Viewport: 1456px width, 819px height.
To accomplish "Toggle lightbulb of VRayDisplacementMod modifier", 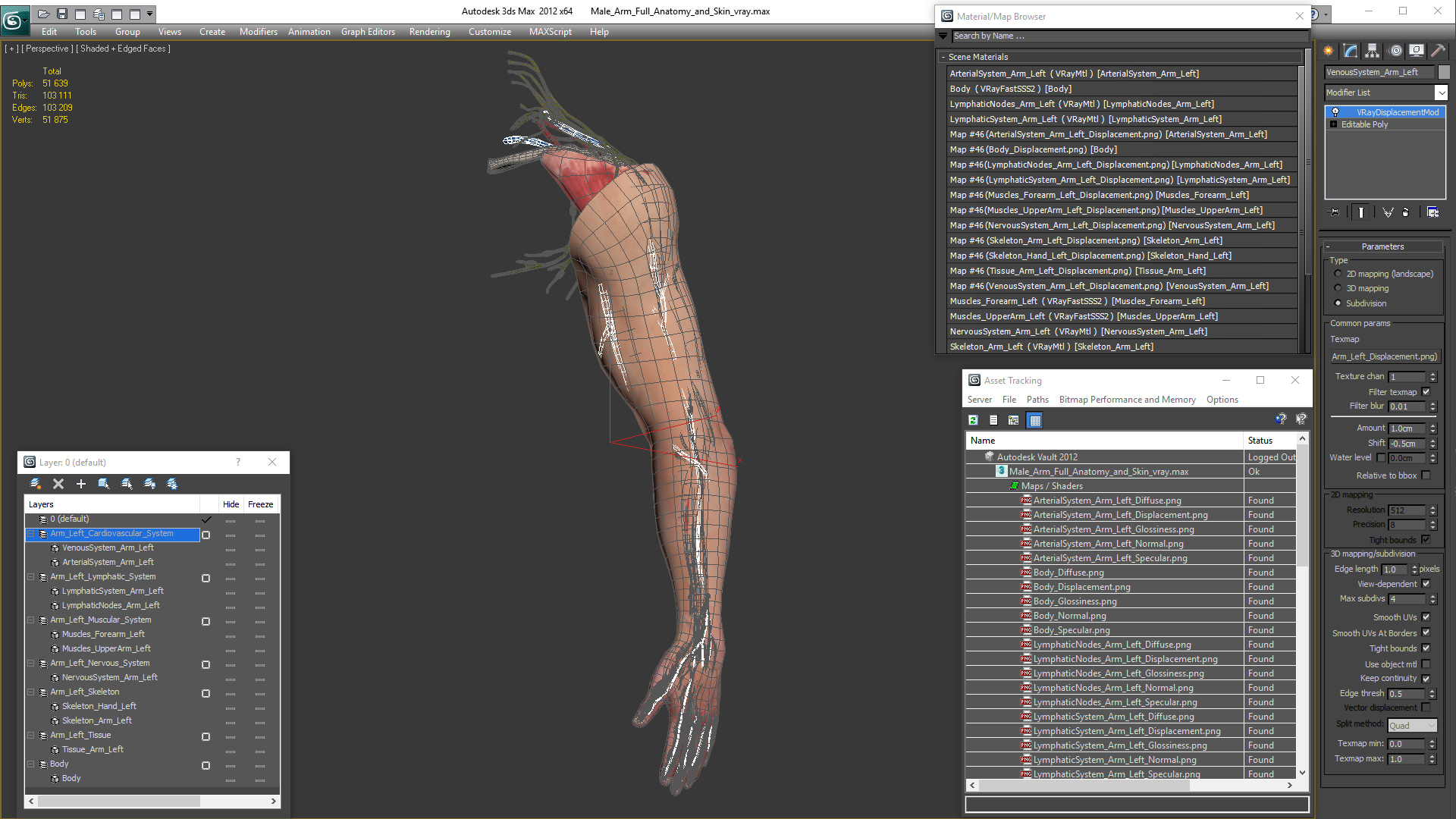I will [x=1335, y=112].
